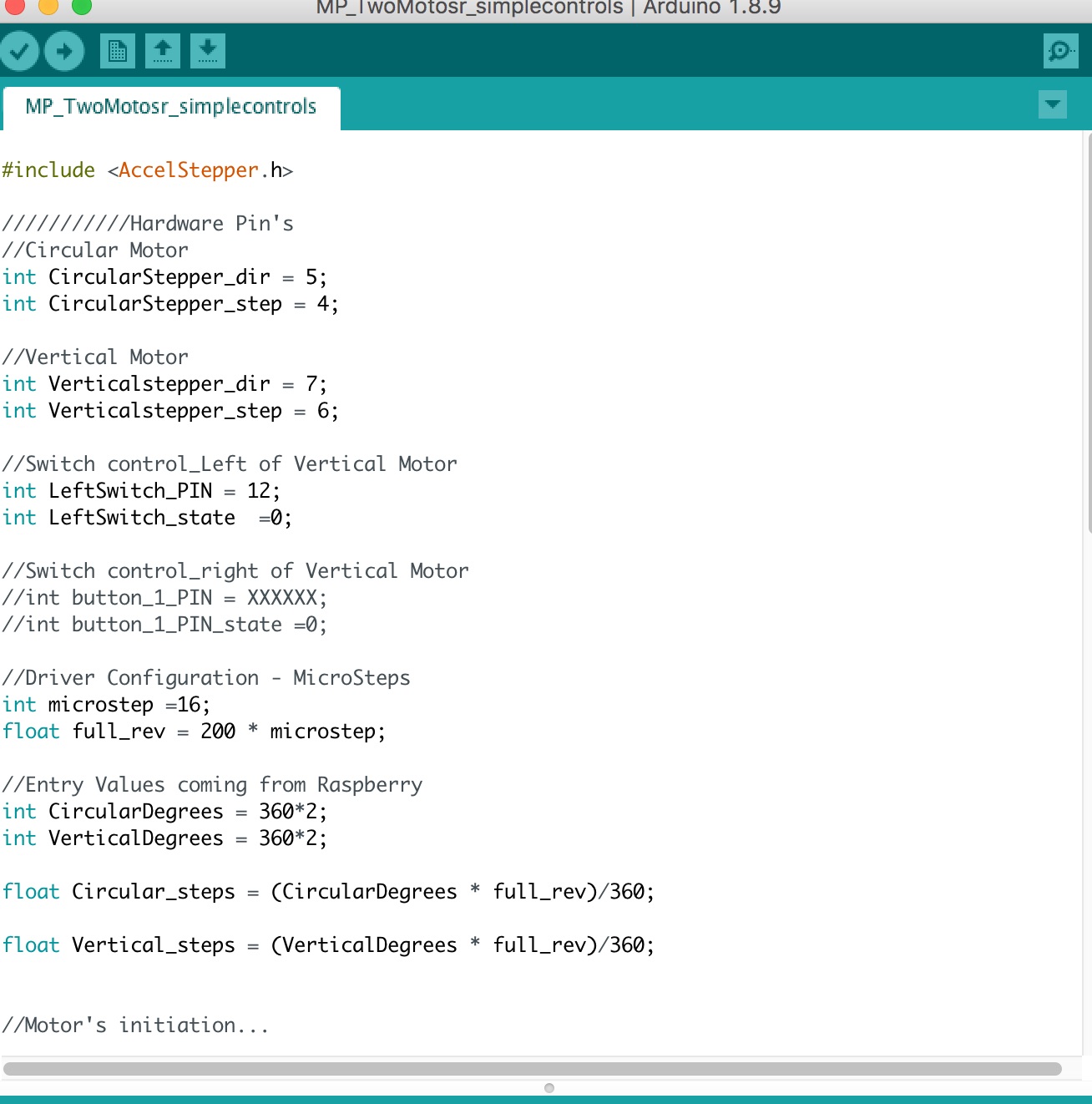Open a sketch with up-arrow icon
The image size is (1092, 1104).
point(163,52)
